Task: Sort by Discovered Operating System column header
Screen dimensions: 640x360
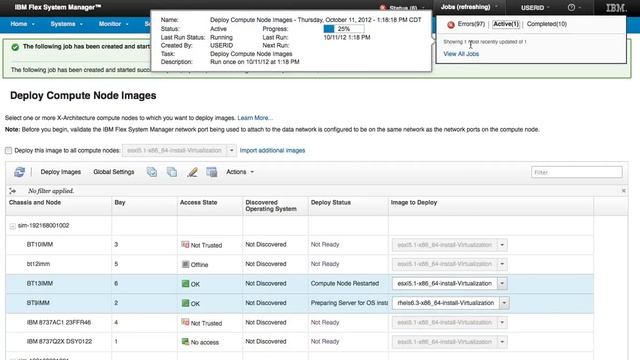Action: (x=271, y=206)
